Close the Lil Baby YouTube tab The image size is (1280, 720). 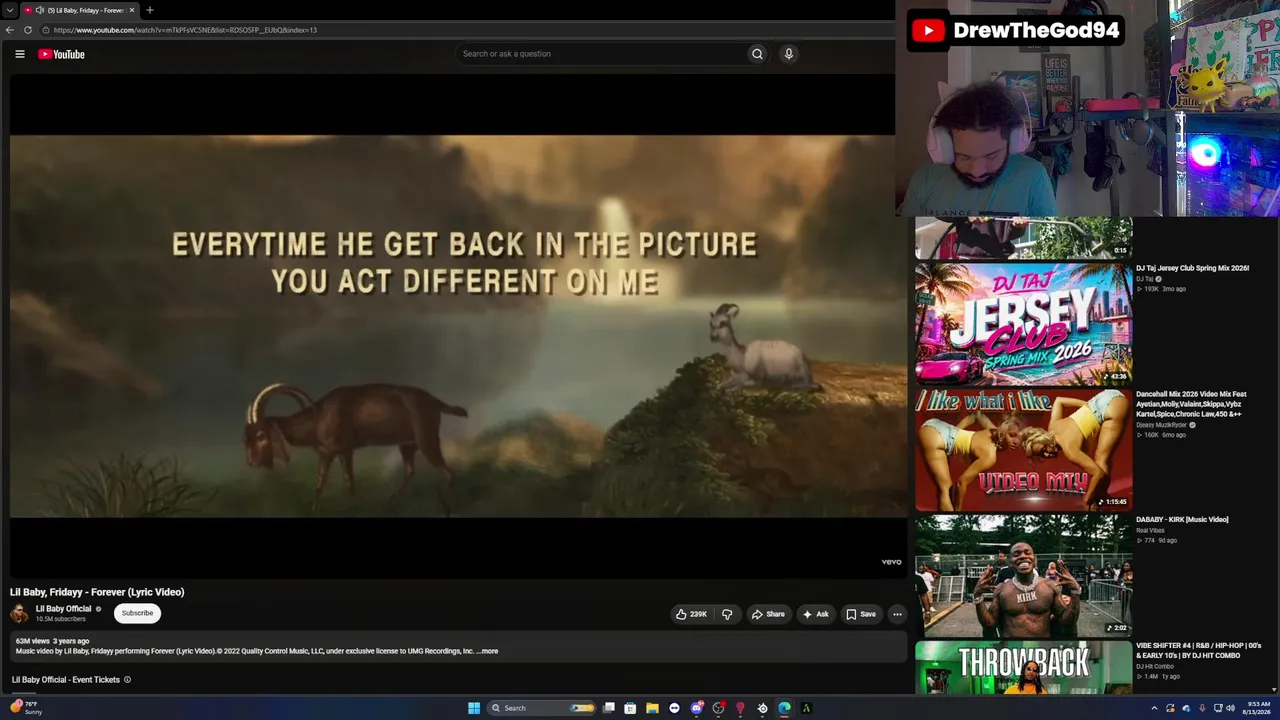pos(131,10)
